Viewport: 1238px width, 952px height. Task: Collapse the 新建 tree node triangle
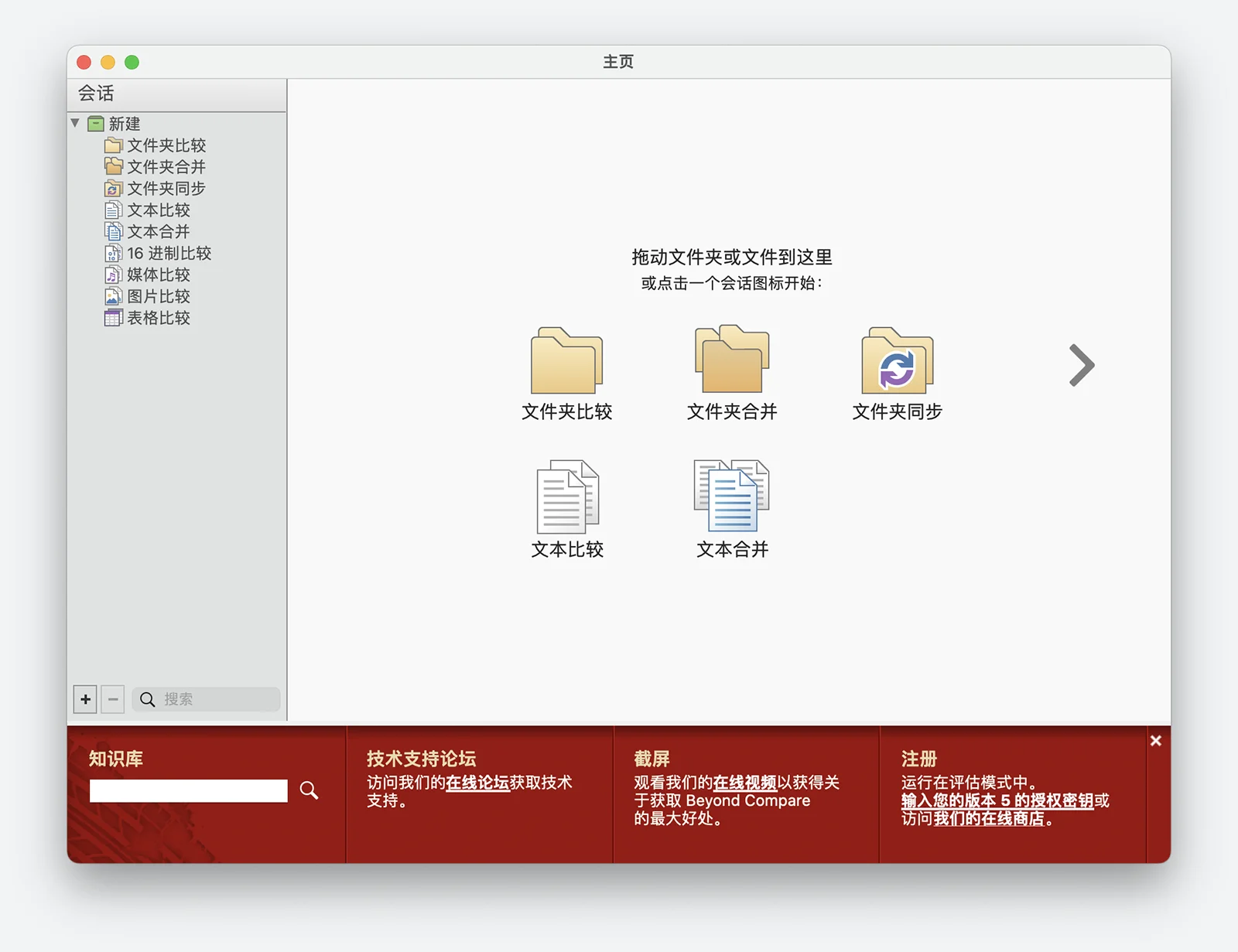pyautogui.click(x=75, y=123)
